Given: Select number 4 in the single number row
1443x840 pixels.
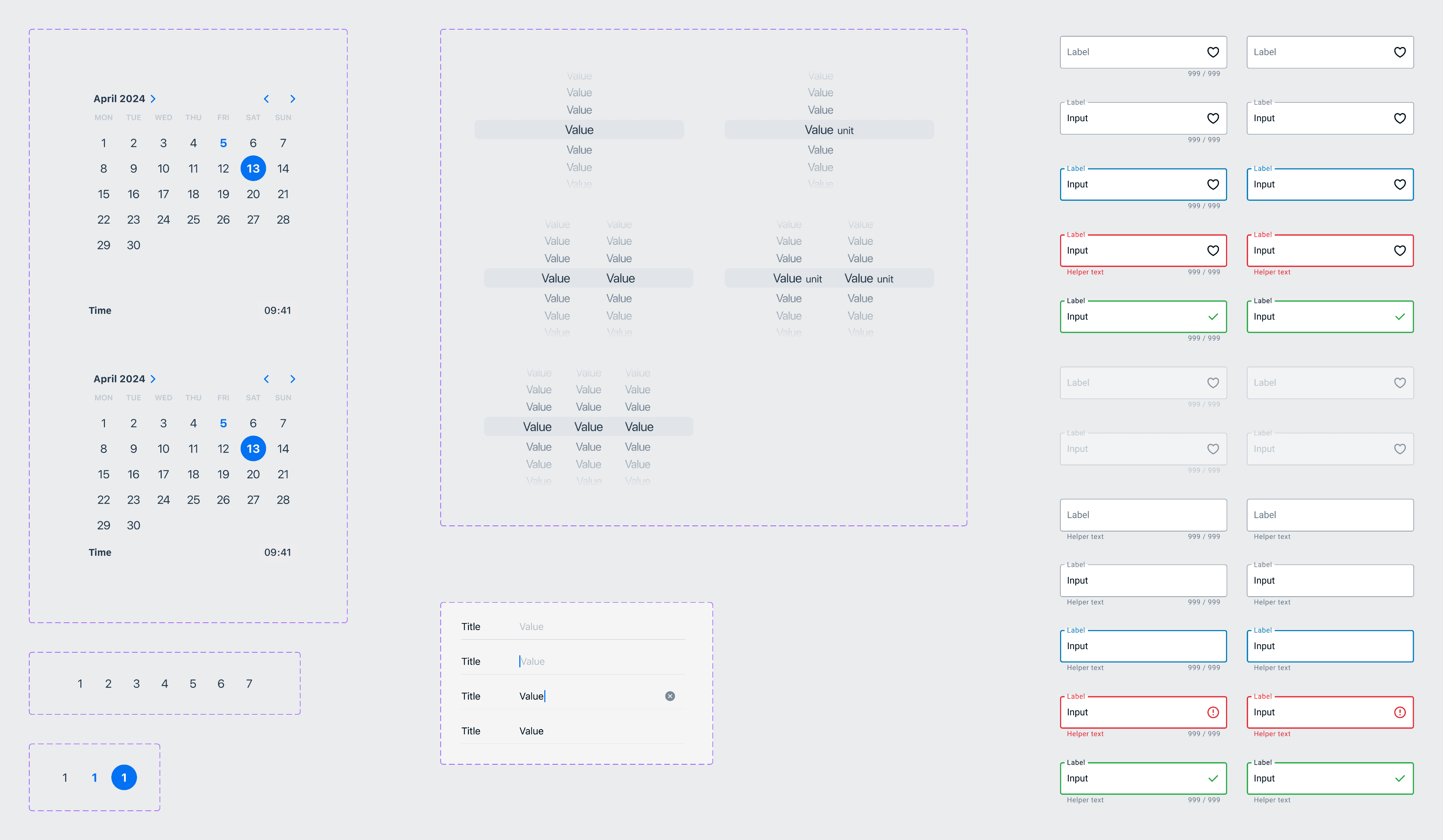Looking at the screenshot, I should pos(164,683).
